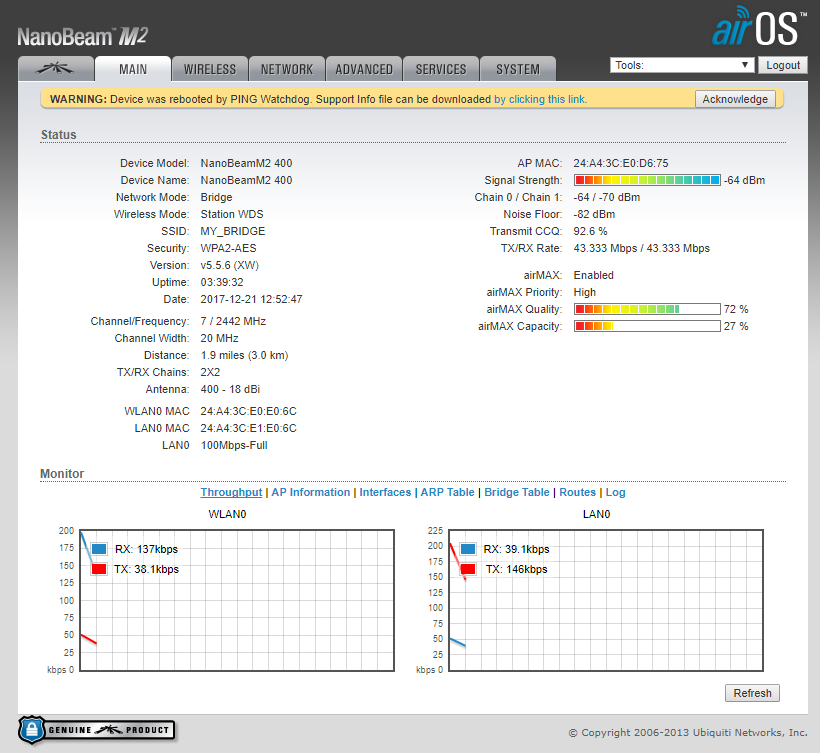Select the Security value WPA2-AES

(x=229, y=248)
